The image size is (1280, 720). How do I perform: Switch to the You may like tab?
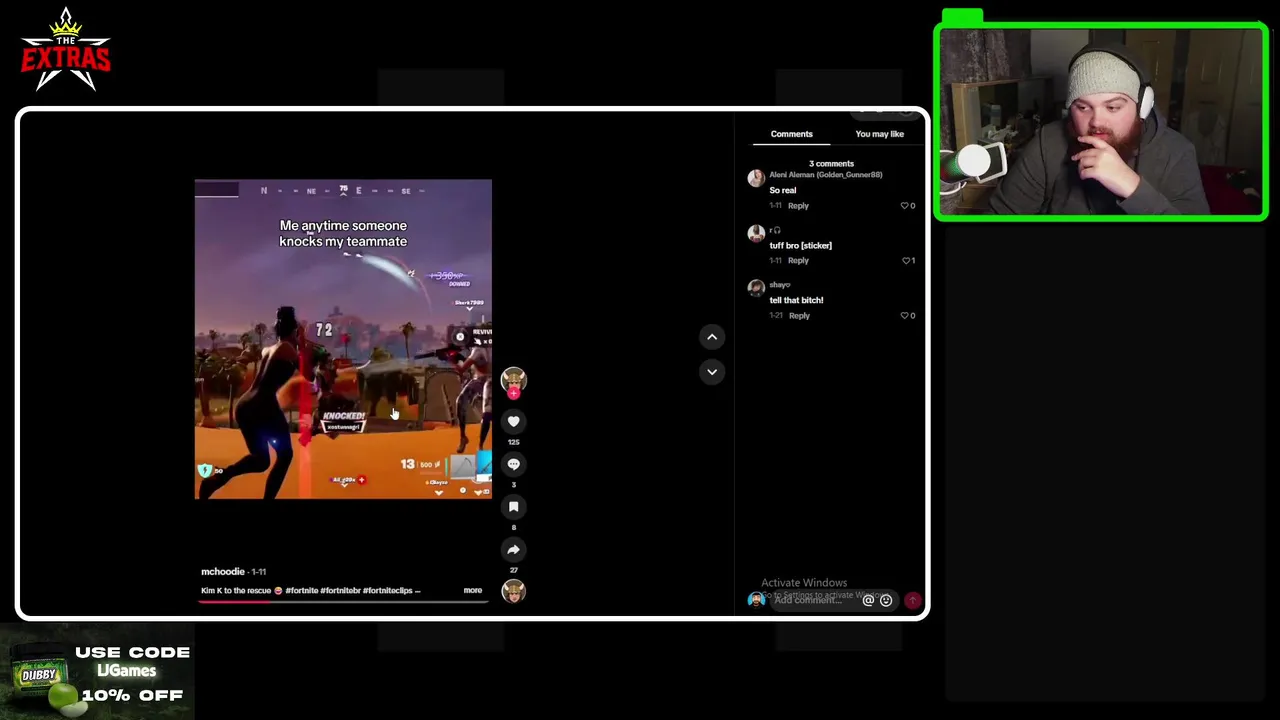point(879,134)
